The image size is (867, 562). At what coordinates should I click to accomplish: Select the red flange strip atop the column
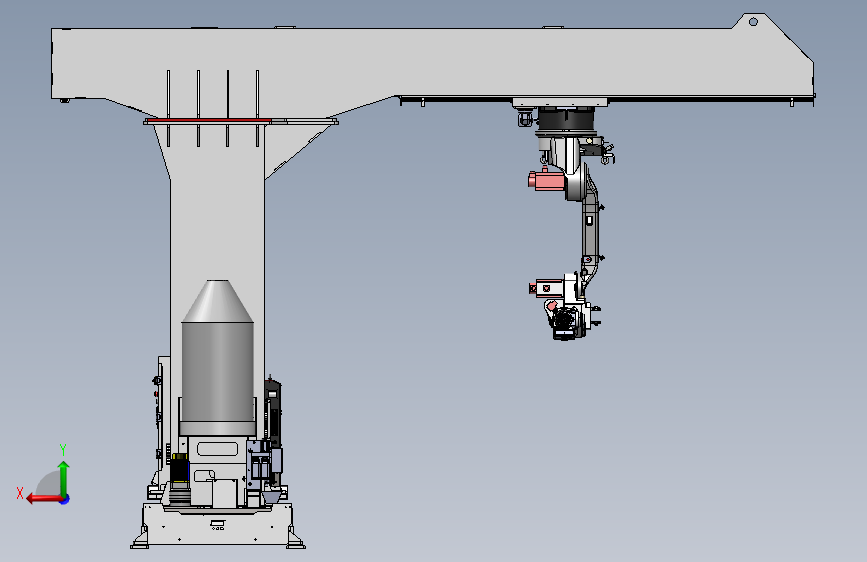click(209, 120)
